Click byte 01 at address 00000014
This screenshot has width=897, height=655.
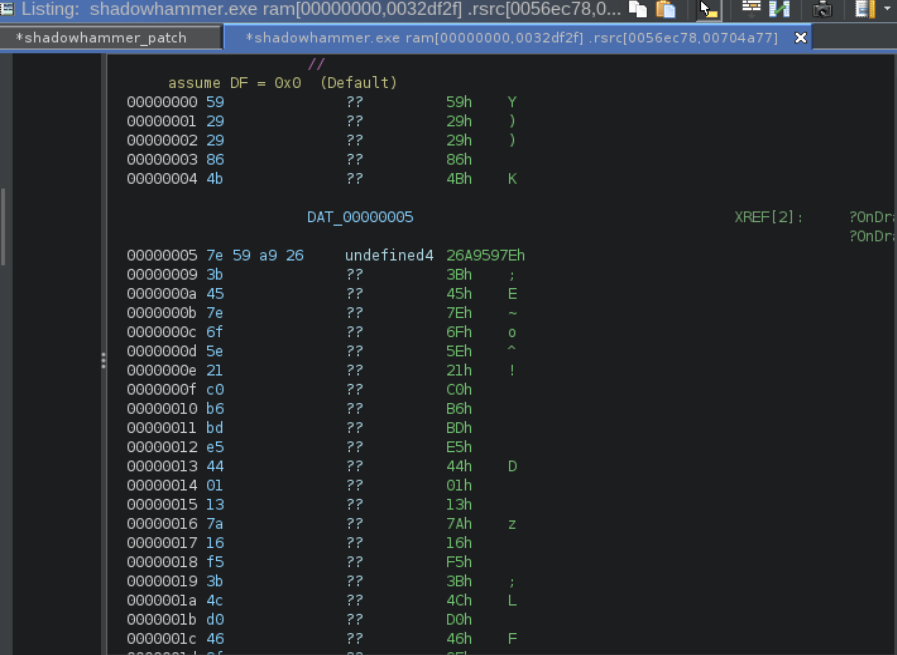coord(215,486)
